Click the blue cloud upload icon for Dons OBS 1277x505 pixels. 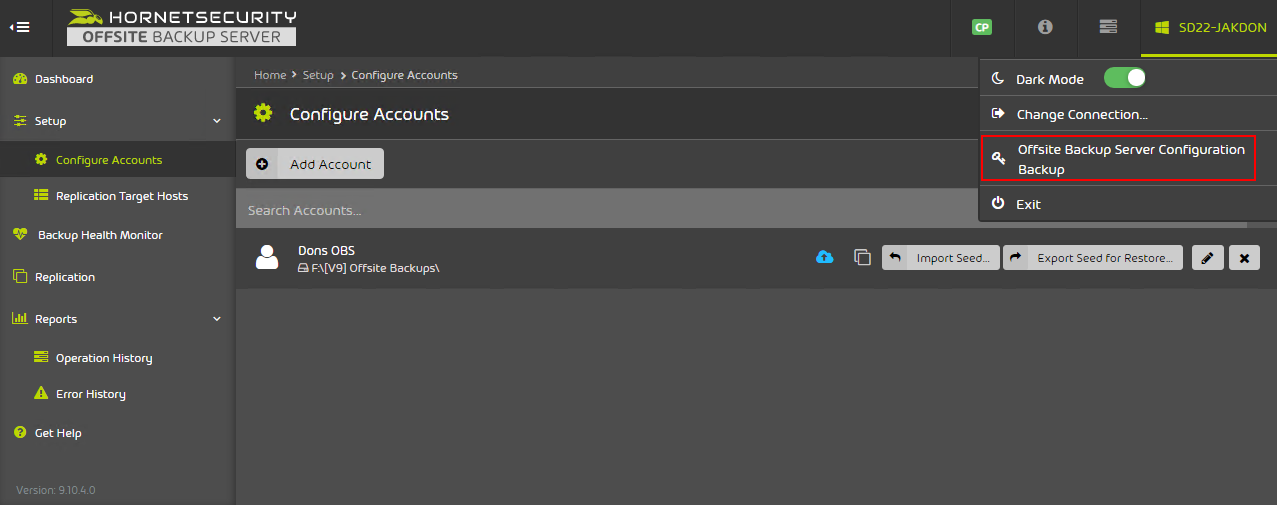[824, 257]
